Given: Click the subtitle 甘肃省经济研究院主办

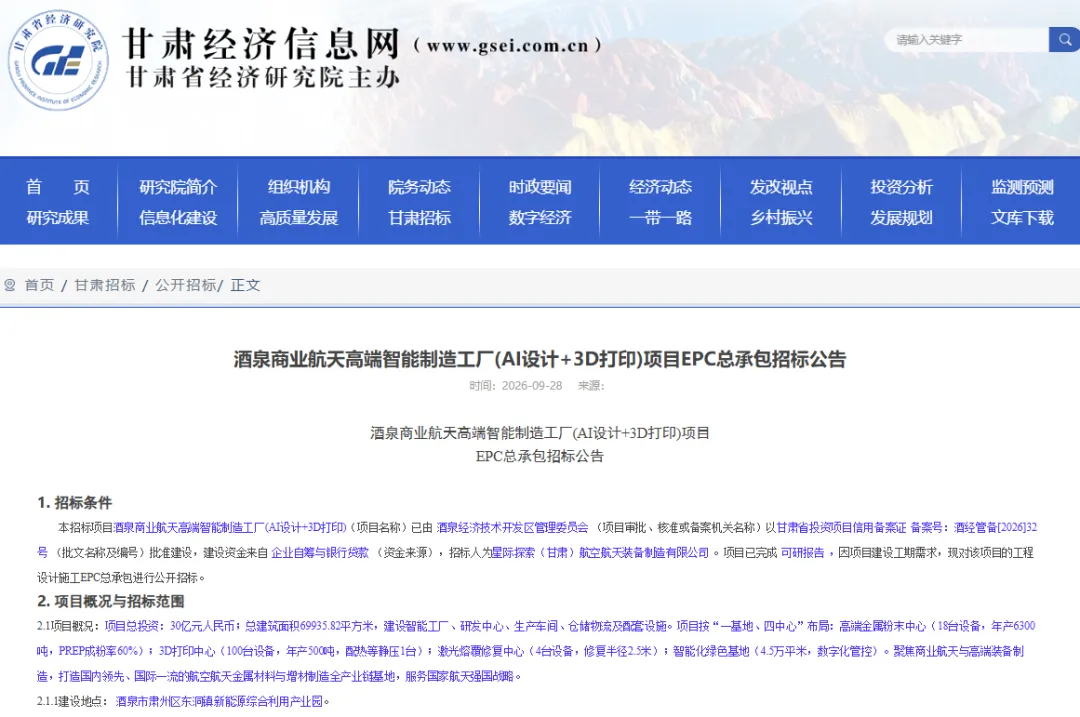Looking at the screenshot, I should click(x=263, y=77).
